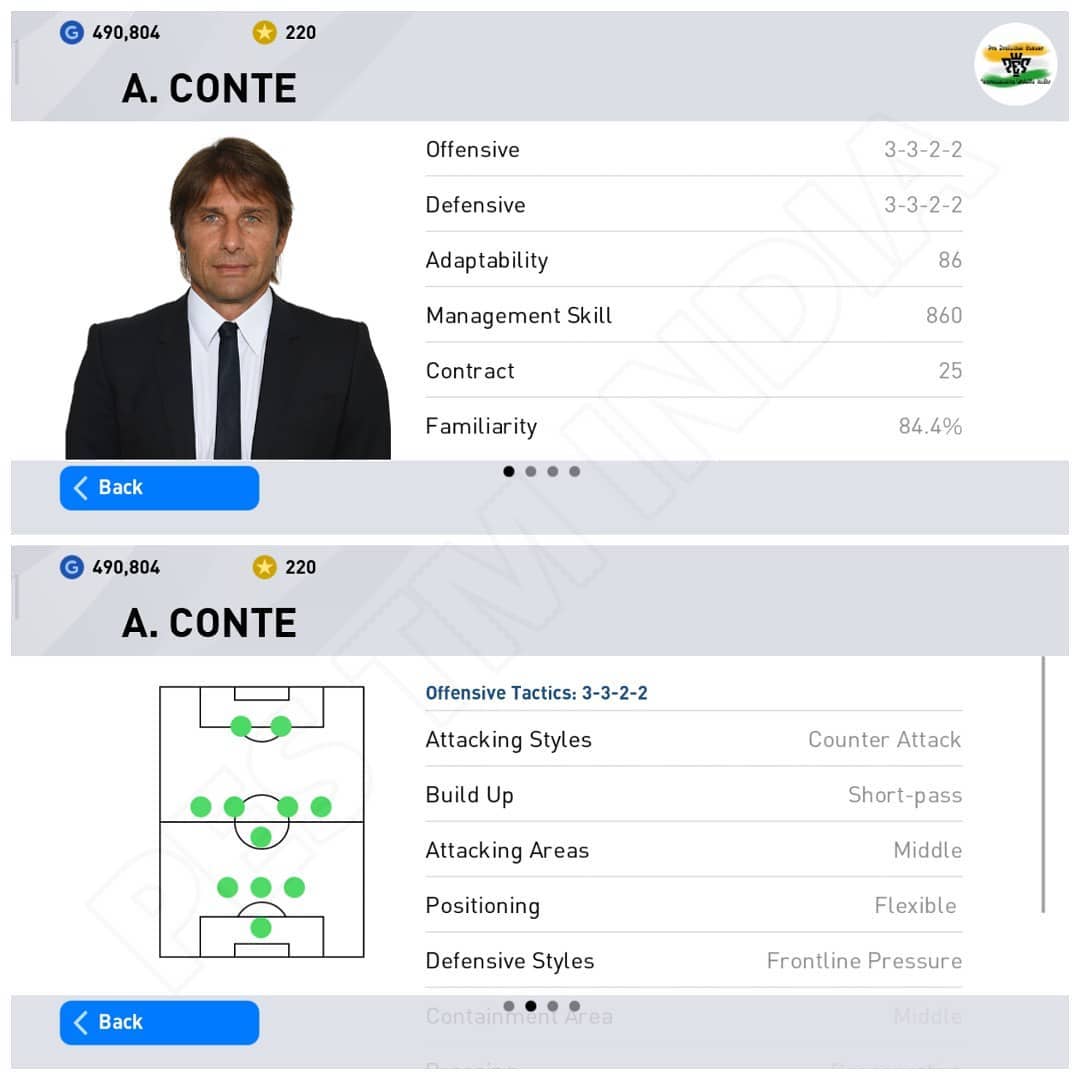Open the Build Up Short-pass row
The image size is (1080, 1080).
pyautogui.click(x=694, y=794)
